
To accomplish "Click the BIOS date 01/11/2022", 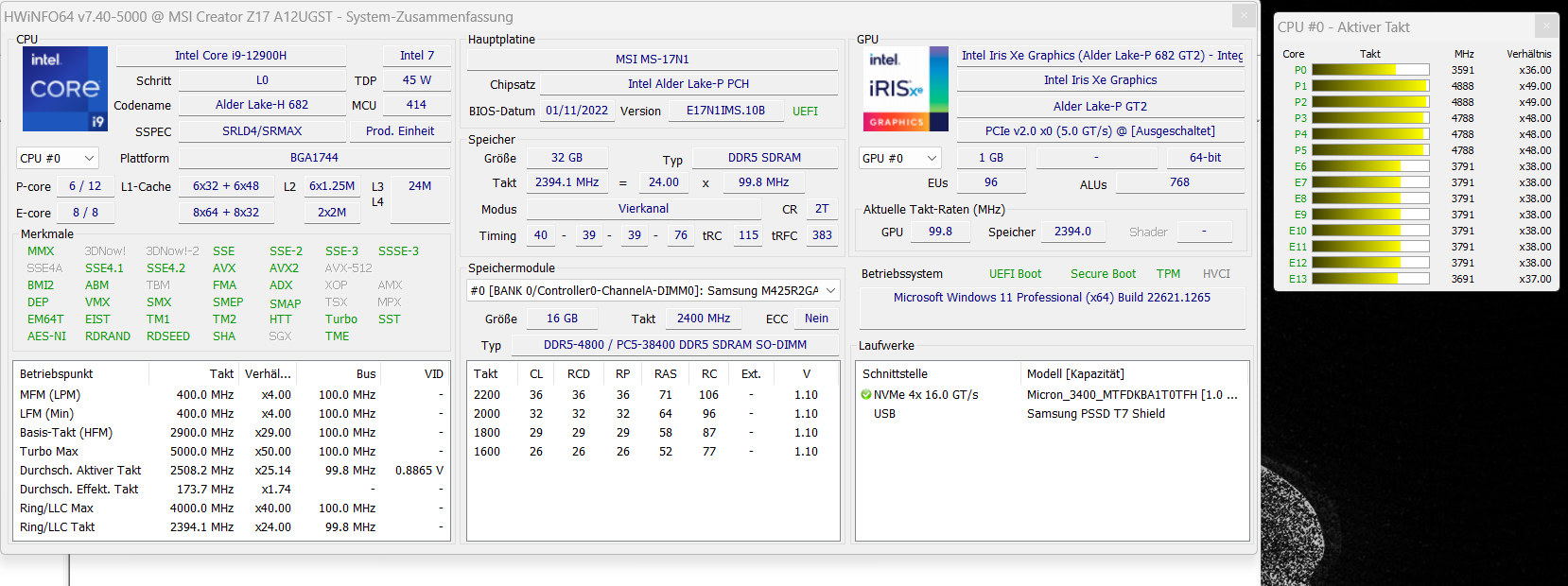I will click(x=577, y=111).
